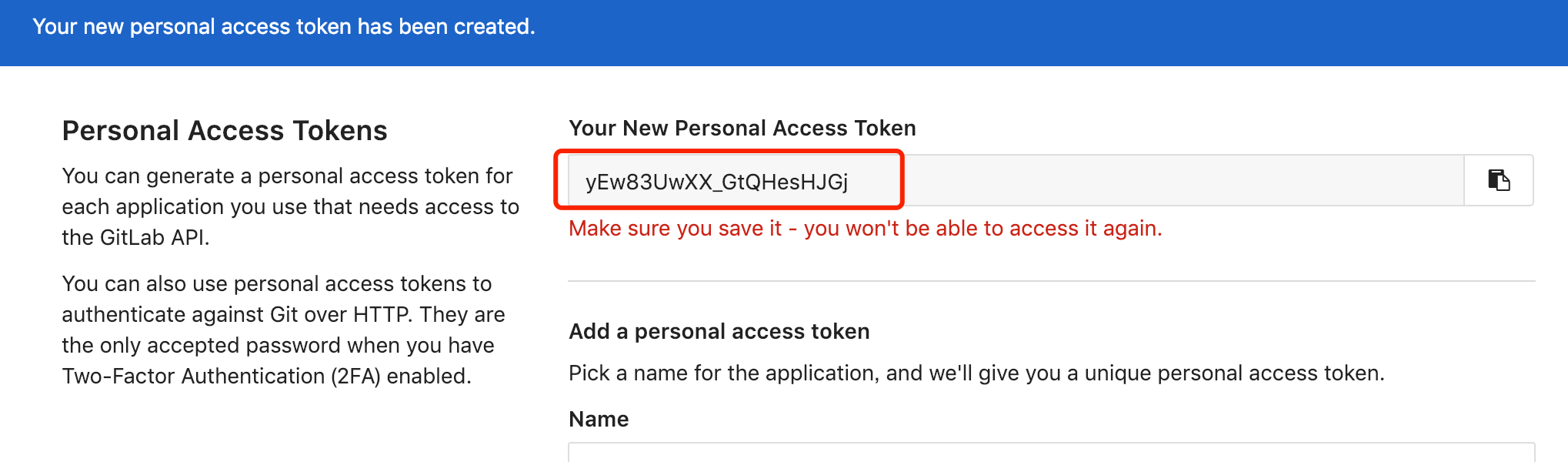Viewport: 1568px width, 462px height.
Task: Click the 'You can also use personal' paragraph line
Action: click(276, 284)
